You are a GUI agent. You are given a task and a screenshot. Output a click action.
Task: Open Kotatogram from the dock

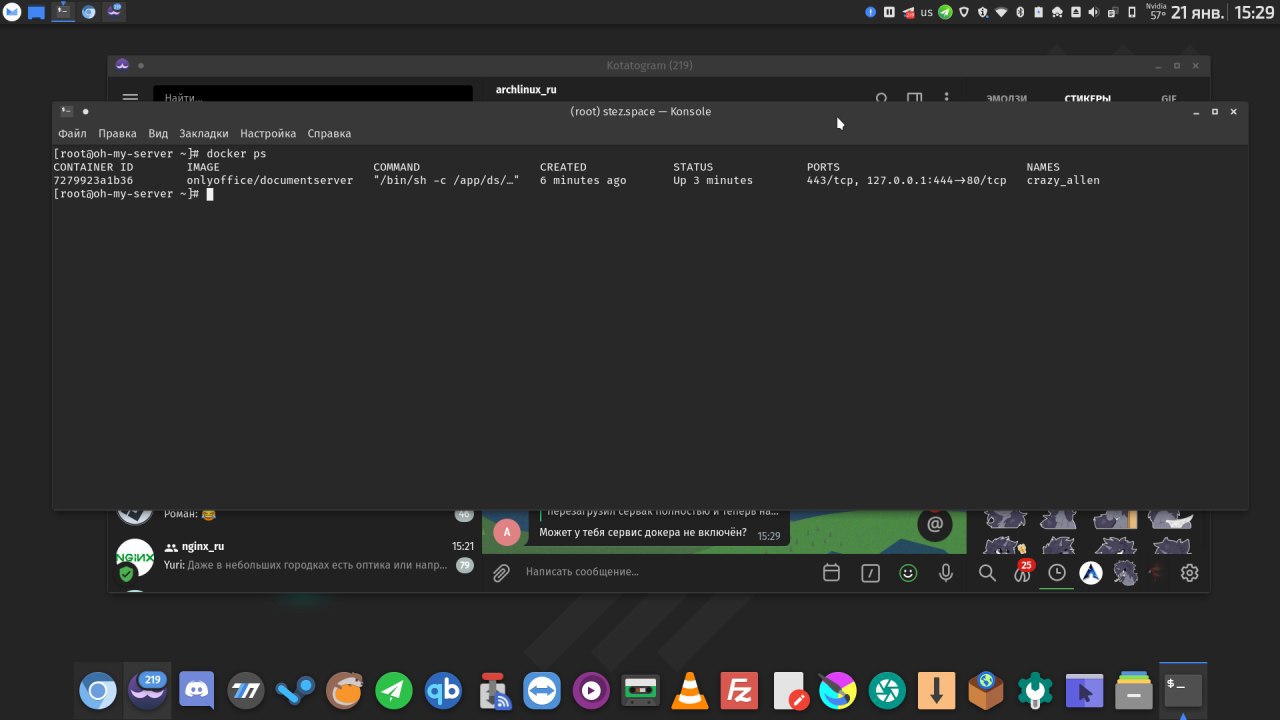(147, 691)
